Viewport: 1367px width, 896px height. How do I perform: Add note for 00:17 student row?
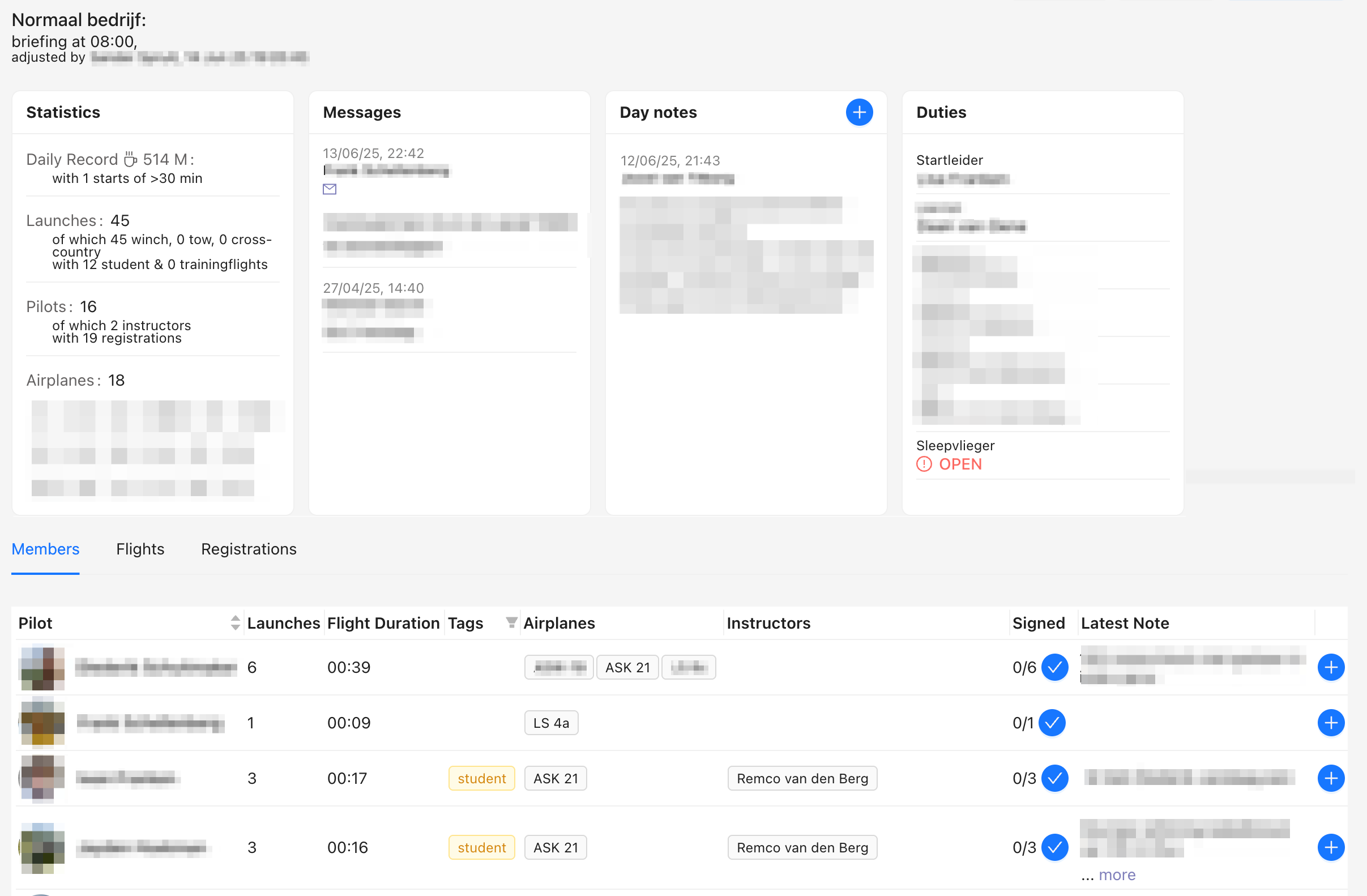pyautogui.click(x=1330, y=778)
